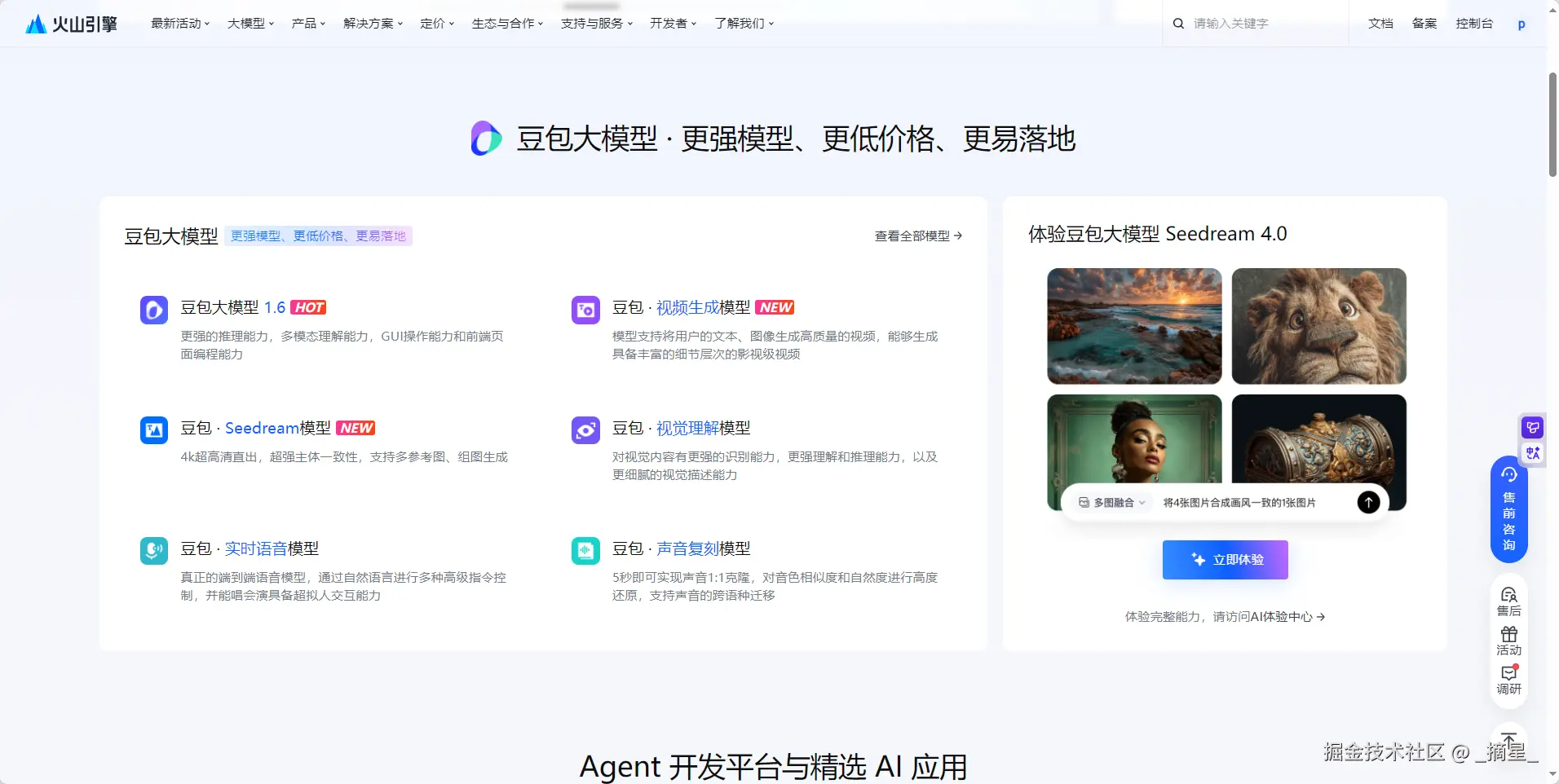
Task: Open the 活动 gift icon
Action: pyautogui.click(x=1508, y=641)
